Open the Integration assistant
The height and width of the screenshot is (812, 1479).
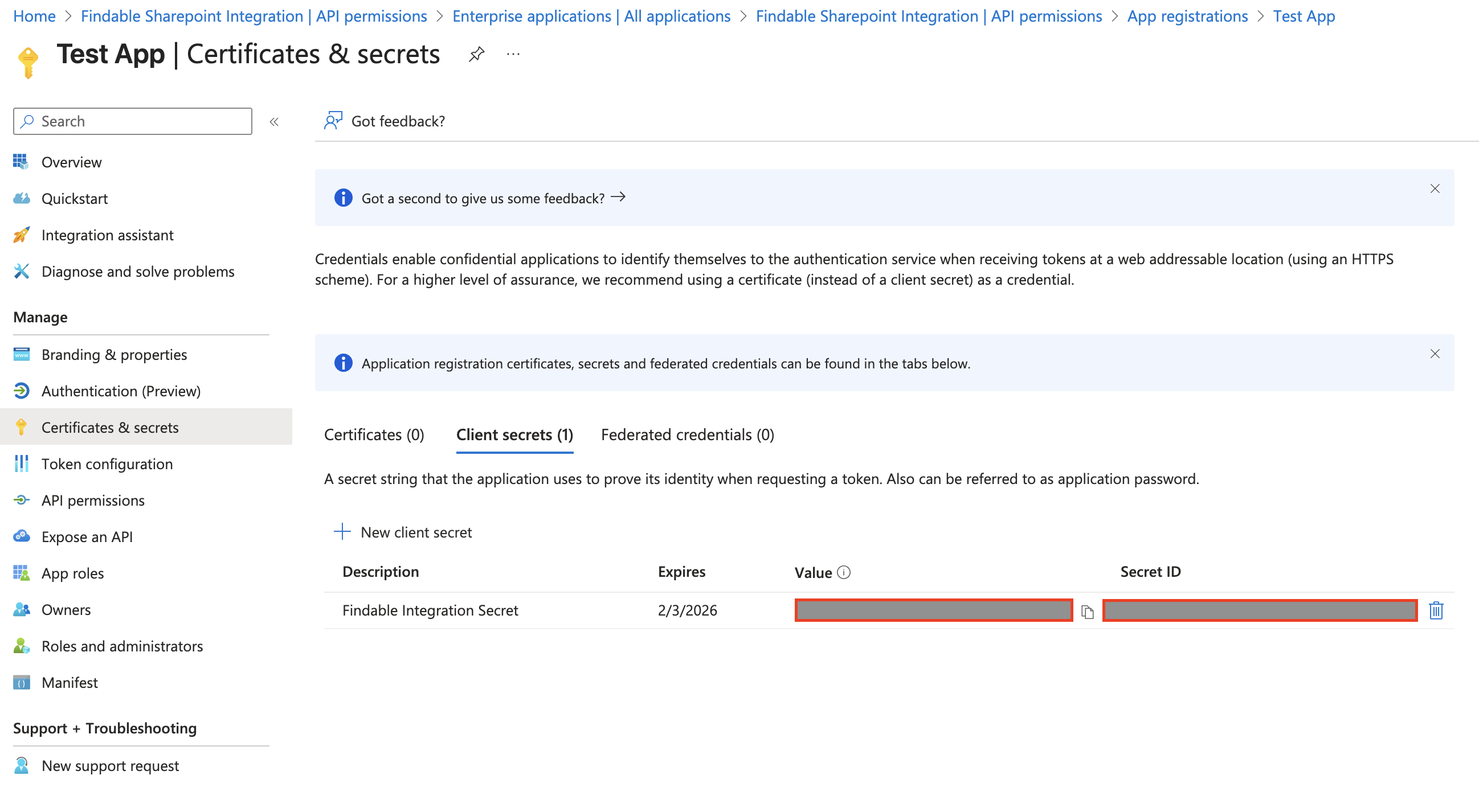[x=107, y=235]
